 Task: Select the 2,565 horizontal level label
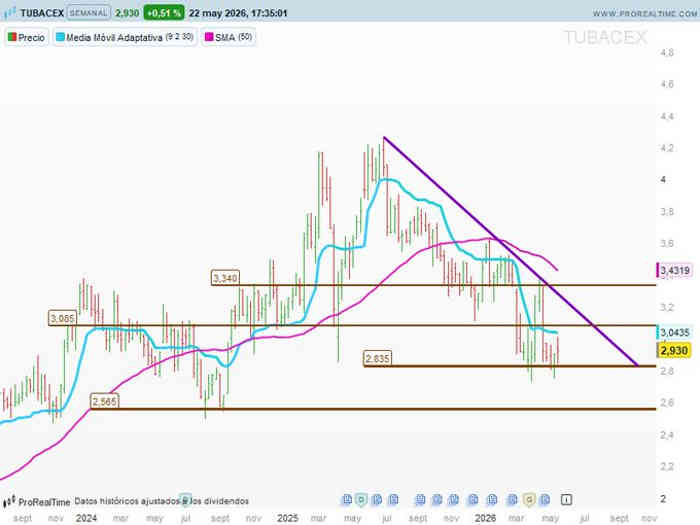coord(104,401)
